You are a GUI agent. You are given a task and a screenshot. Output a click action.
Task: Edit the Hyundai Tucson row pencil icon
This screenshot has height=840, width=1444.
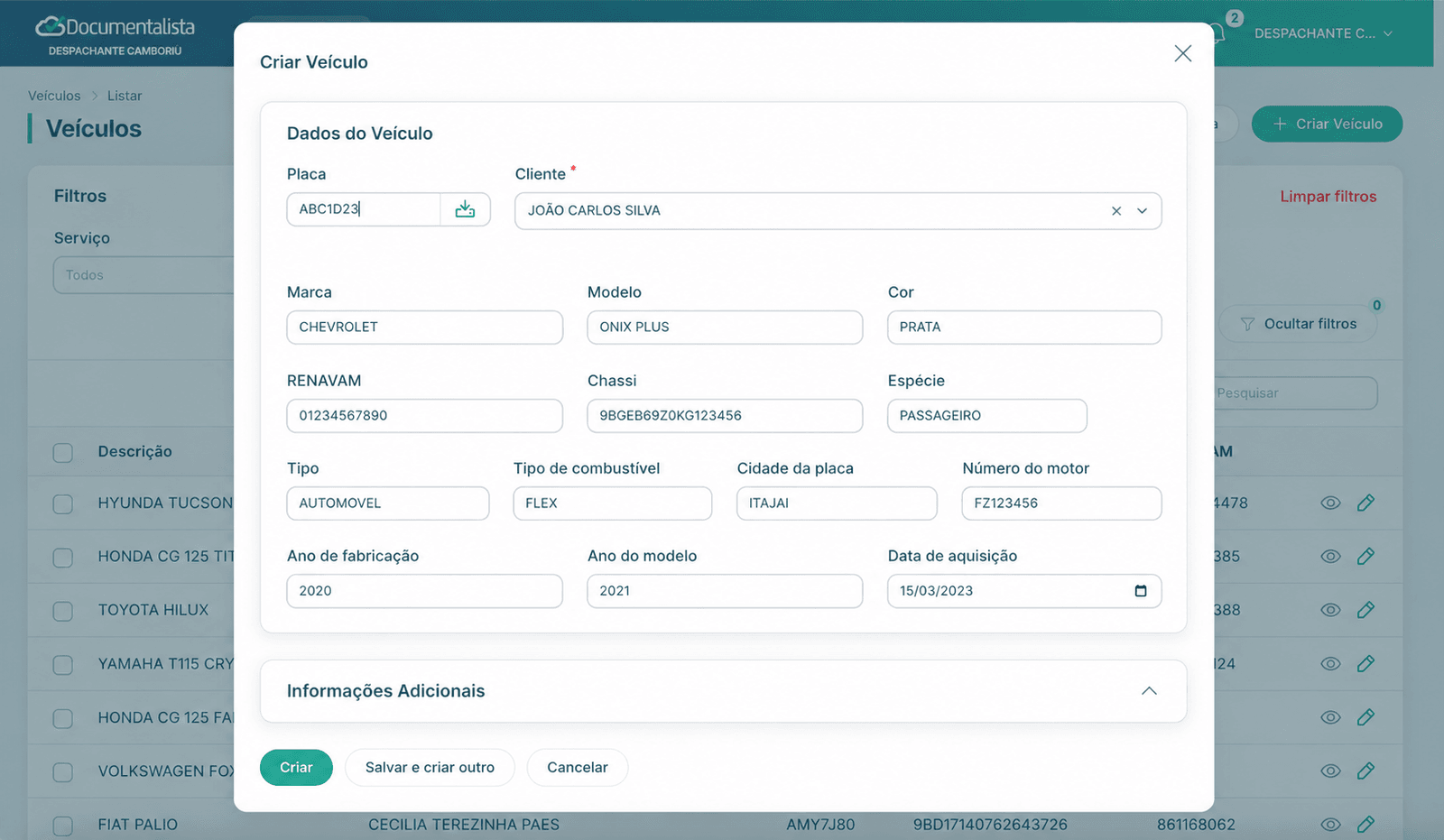coord(1365,503)
